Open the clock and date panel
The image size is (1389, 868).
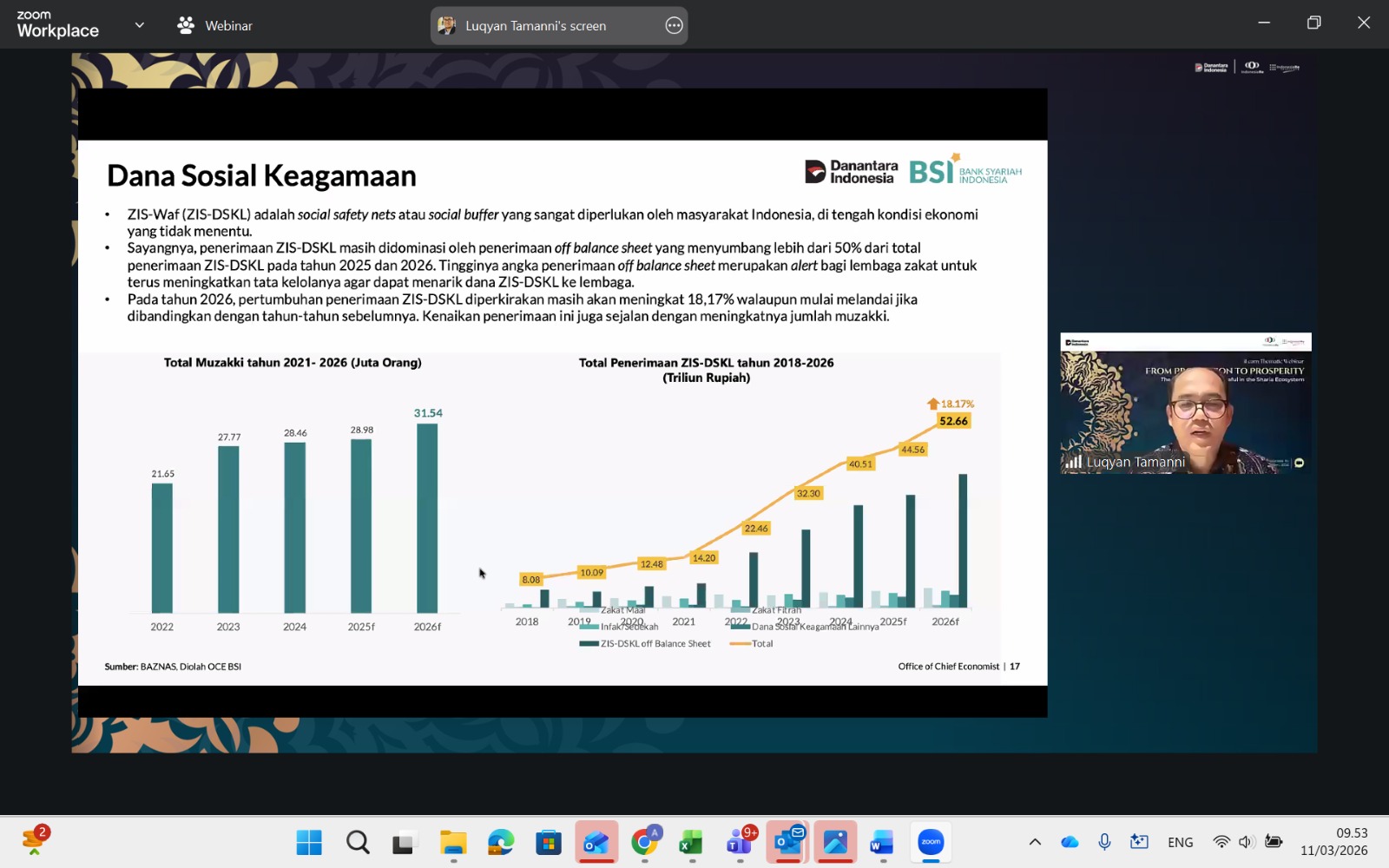pyautogui.click(x=1334, y=842)
